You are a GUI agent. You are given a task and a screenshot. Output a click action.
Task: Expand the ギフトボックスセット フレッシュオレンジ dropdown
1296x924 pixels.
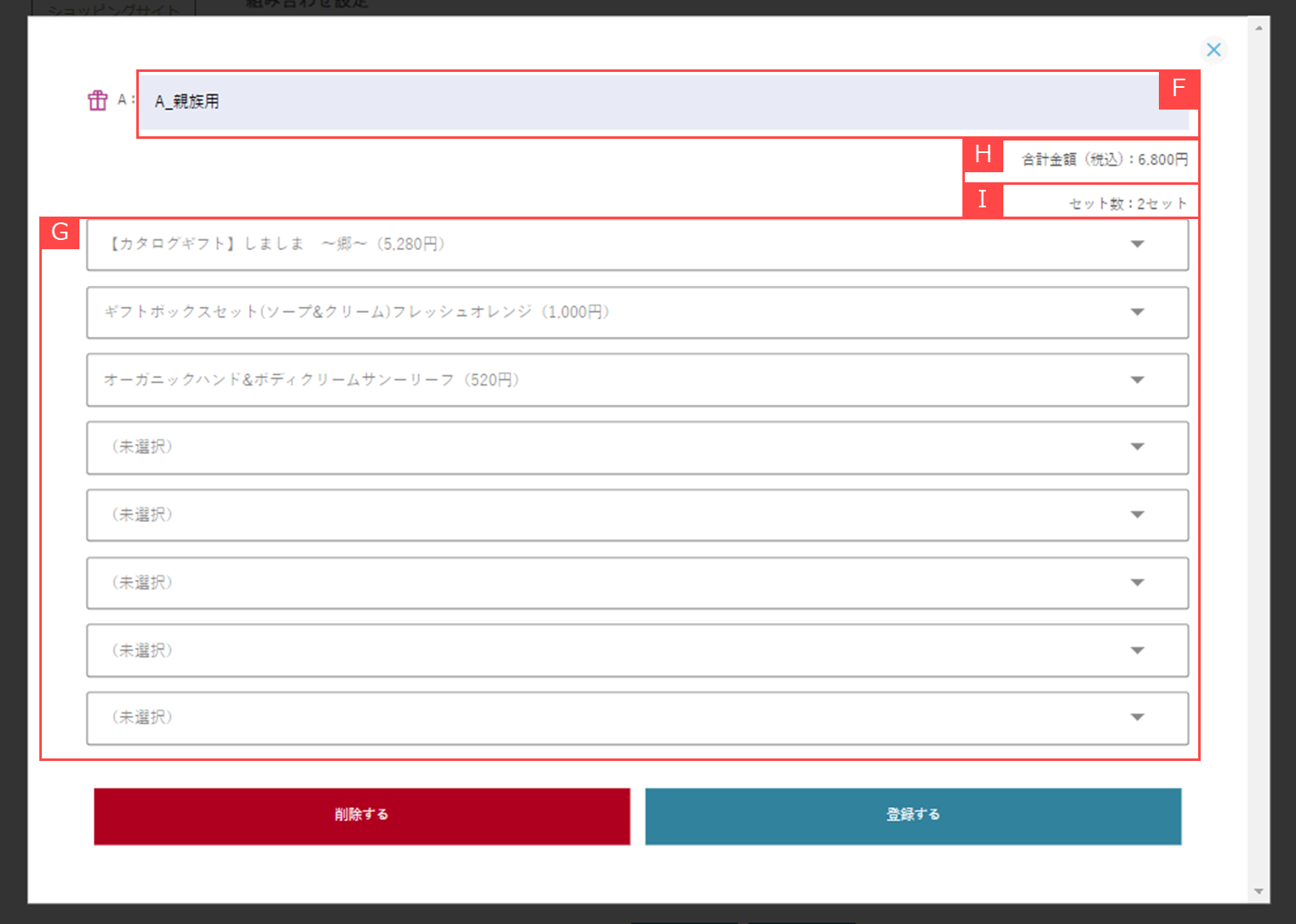point(637,312)
